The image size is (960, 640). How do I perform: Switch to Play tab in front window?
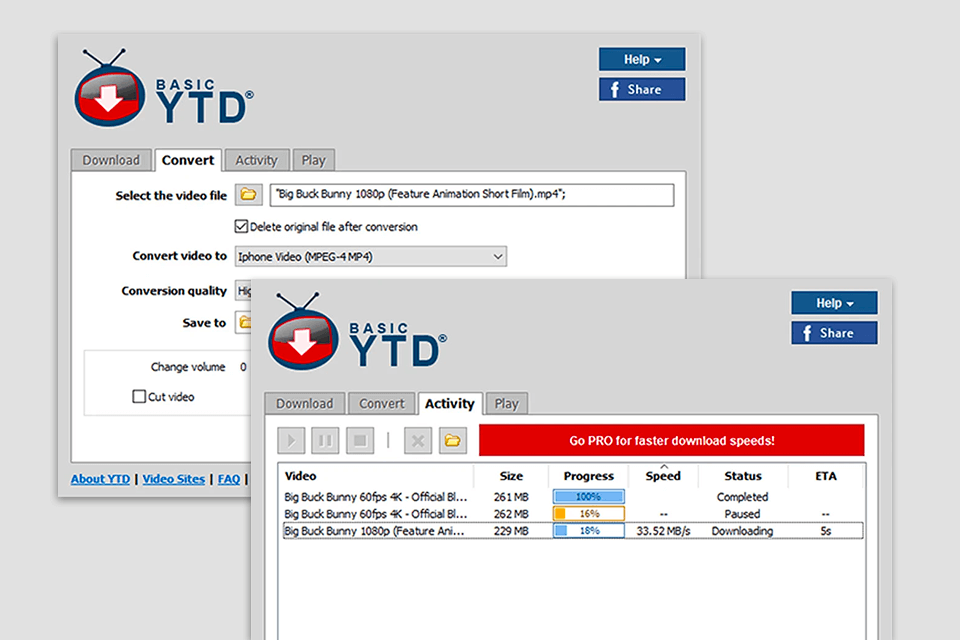click(506, 404)
